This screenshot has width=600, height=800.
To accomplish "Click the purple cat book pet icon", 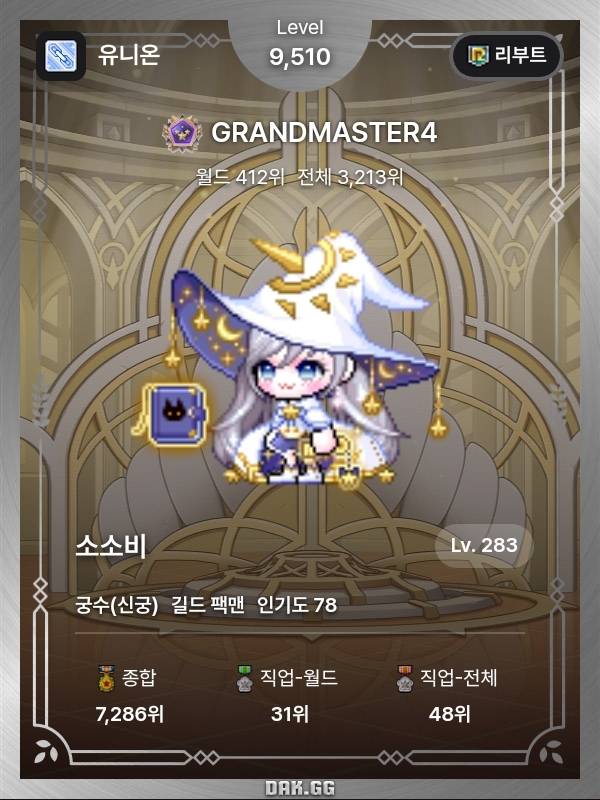I will tap(171, 414).
